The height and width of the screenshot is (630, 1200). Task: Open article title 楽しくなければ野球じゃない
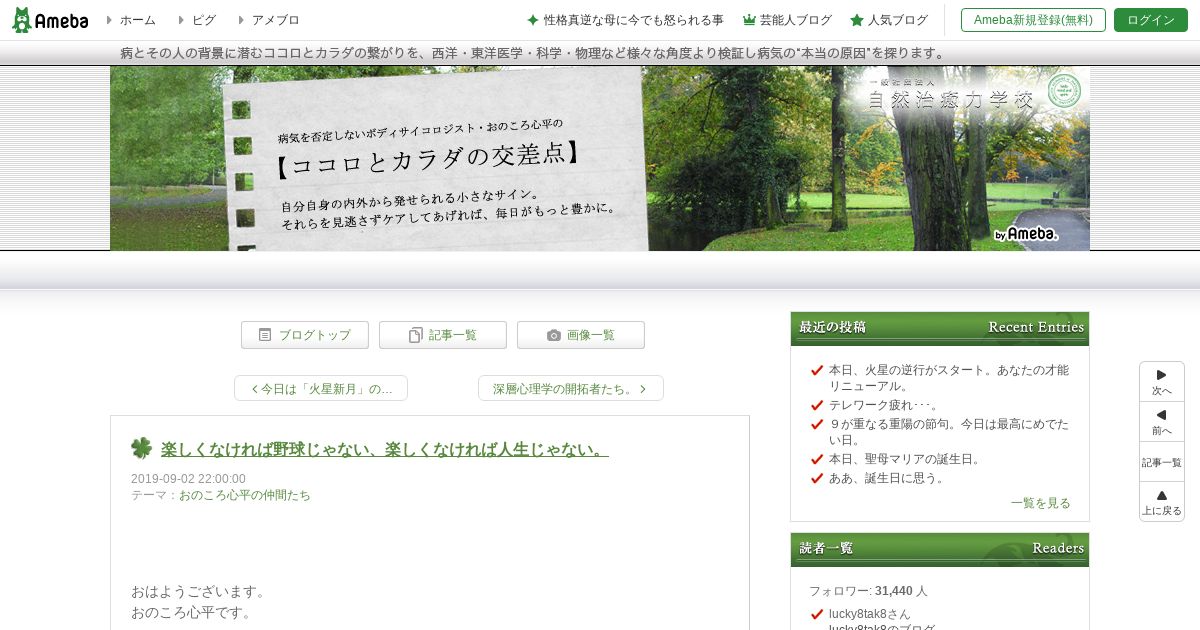(385, 450)
